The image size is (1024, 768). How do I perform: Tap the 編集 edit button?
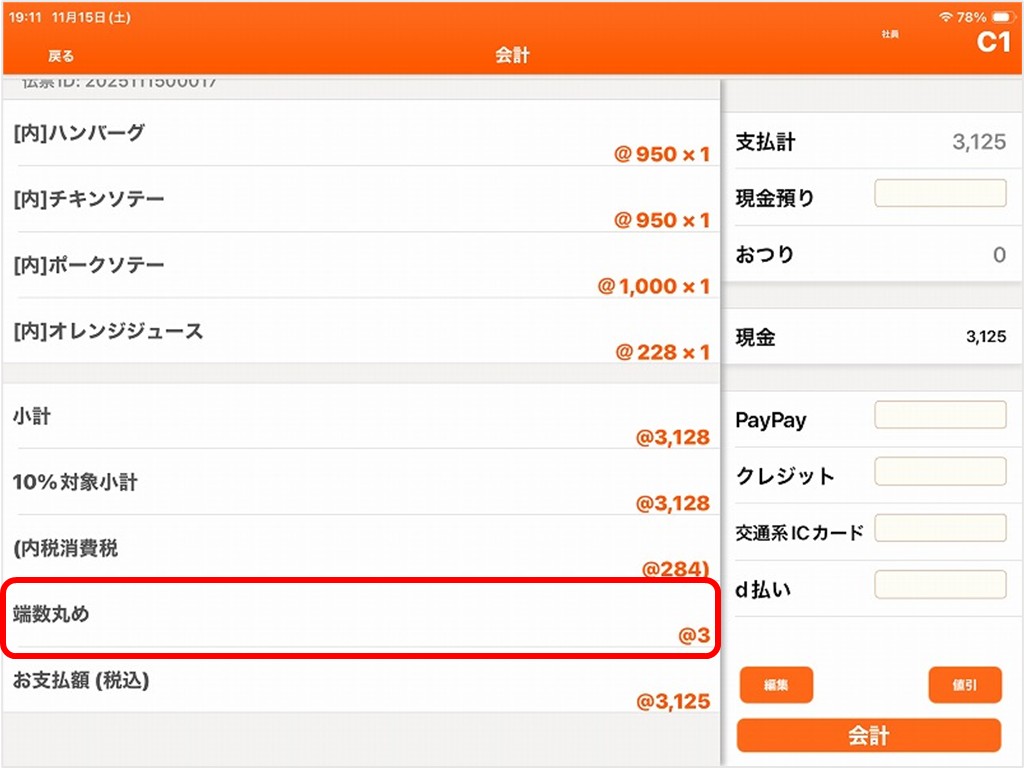[x=776, y=685]
